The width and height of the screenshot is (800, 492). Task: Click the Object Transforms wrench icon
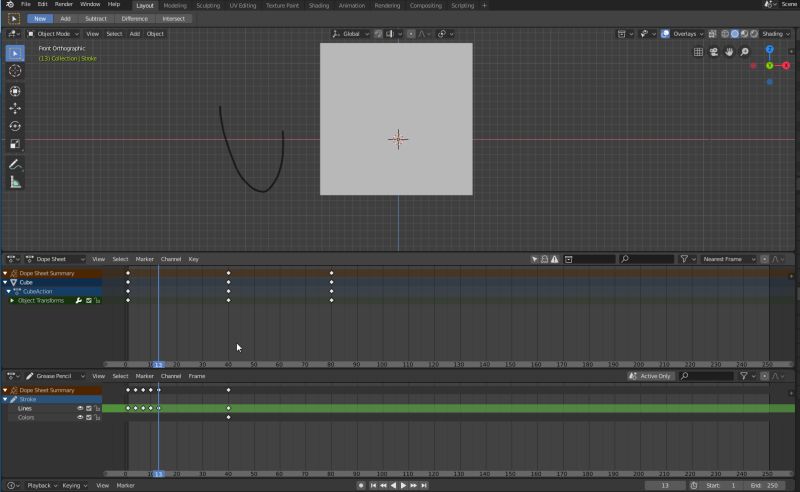click(x=79, y=301)
